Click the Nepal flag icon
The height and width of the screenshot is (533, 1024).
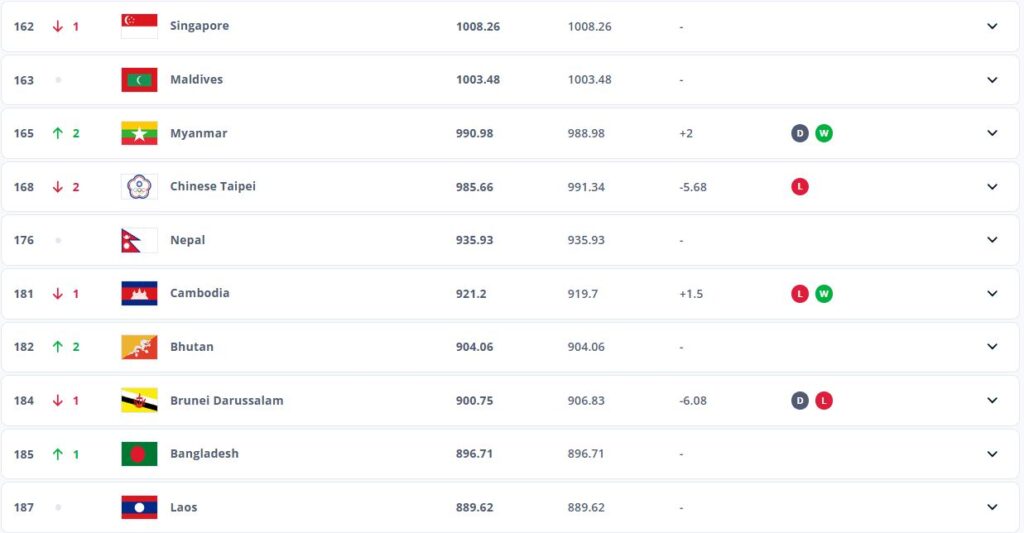pos(139,240)
